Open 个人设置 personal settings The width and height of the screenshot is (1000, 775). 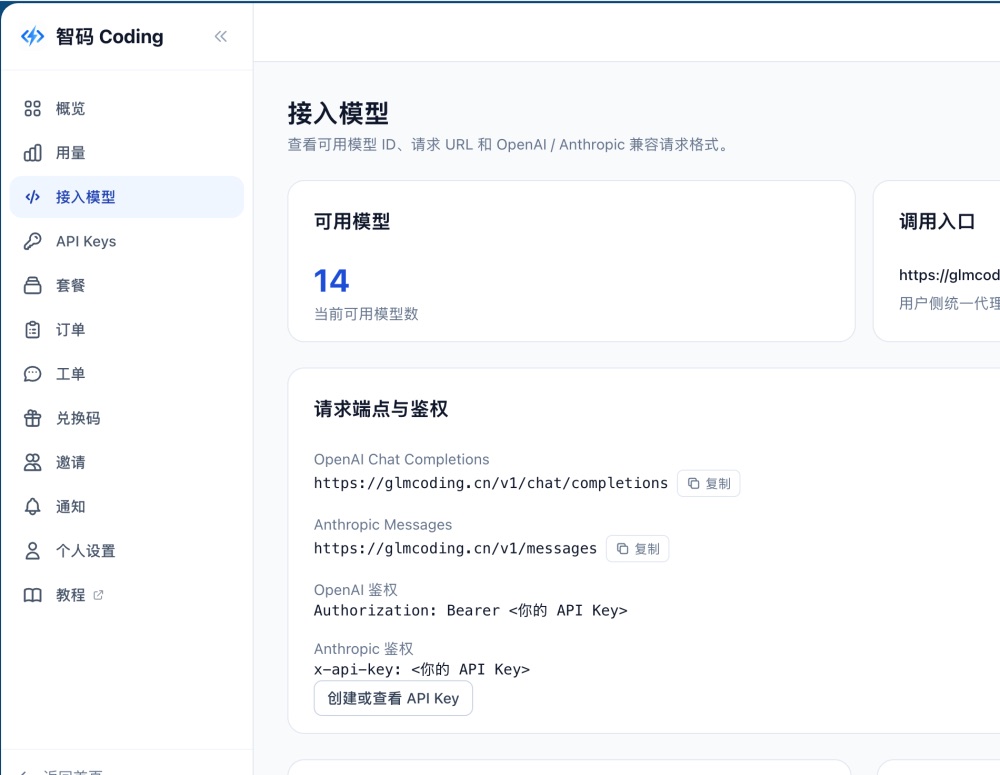coord(127,550)
